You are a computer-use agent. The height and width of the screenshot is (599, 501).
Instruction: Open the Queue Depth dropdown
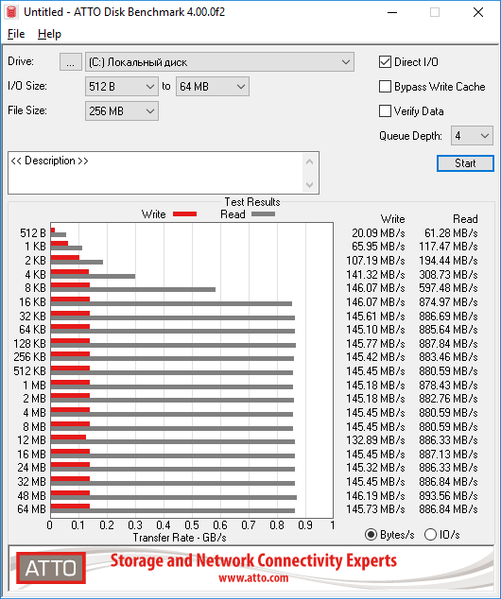click(472, 136)
